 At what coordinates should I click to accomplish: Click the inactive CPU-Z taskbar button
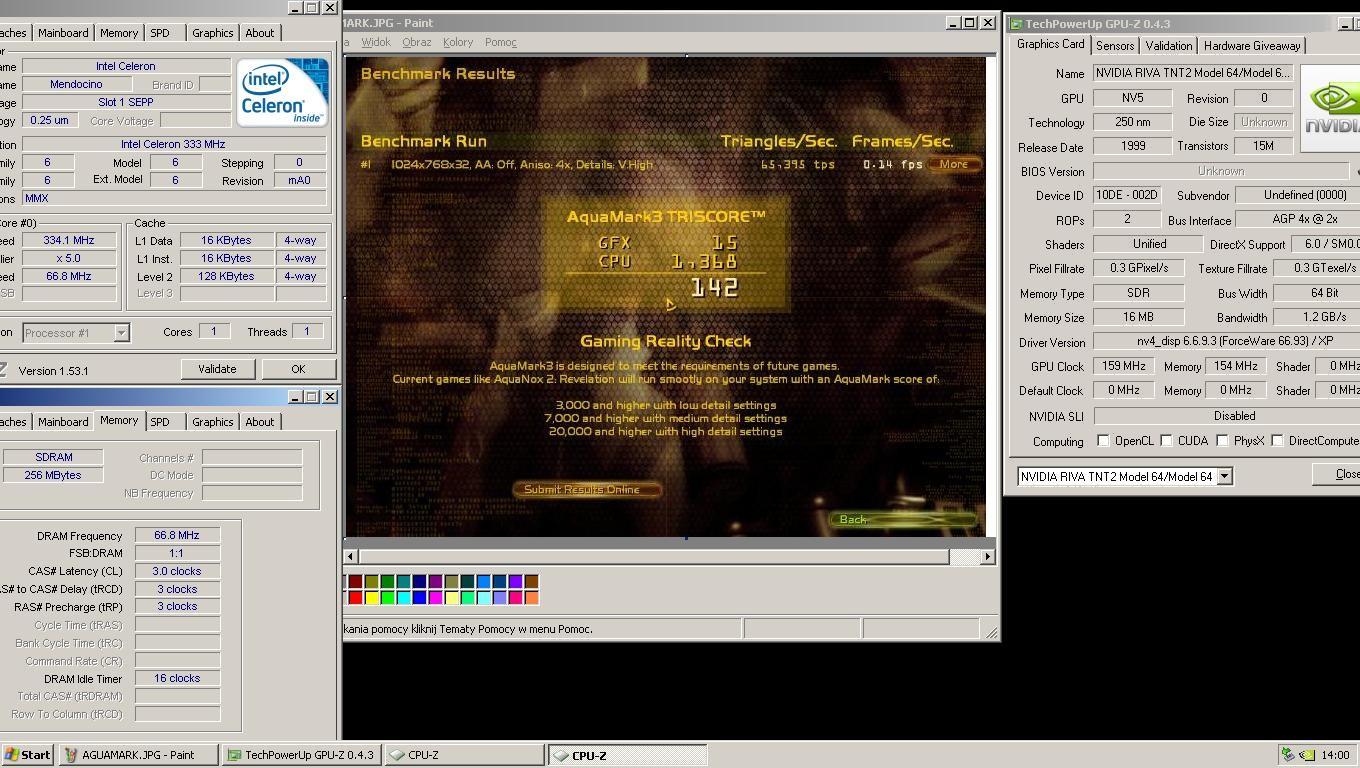pos(465,755)
